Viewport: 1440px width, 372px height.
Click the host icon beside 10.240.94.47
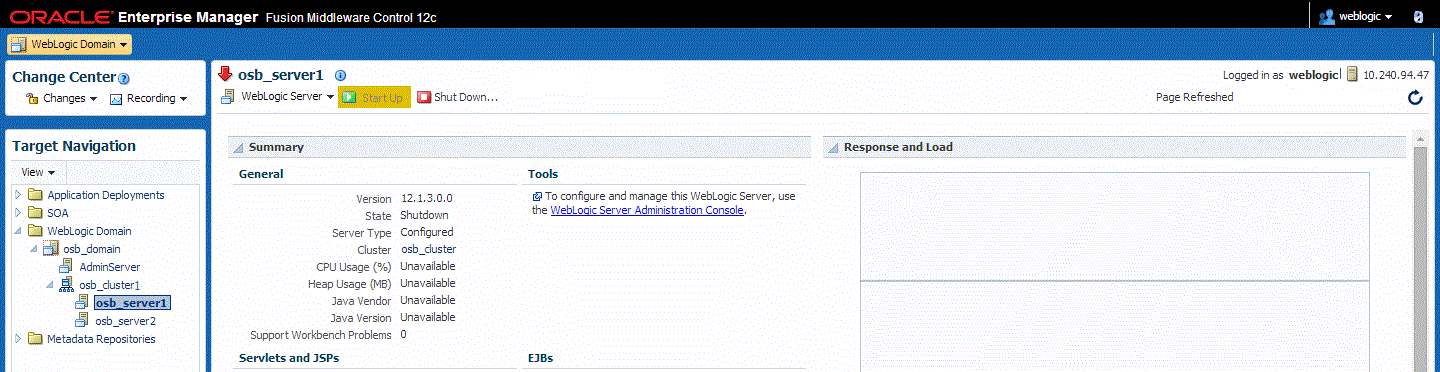tap(1352, 75)
